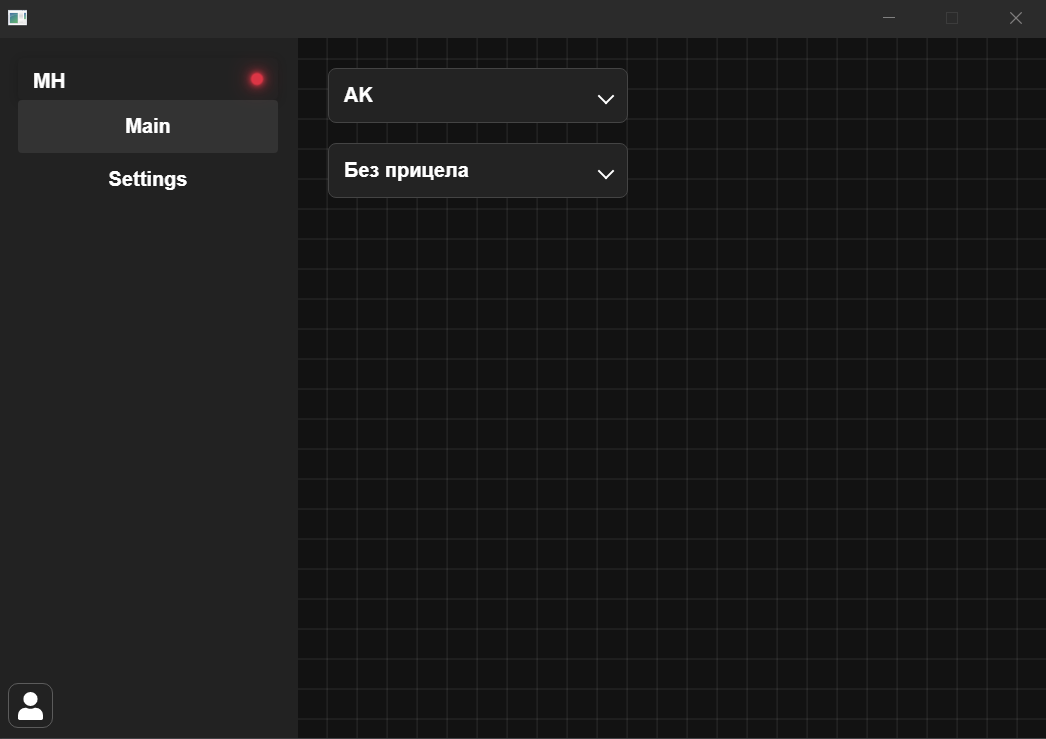Click the red status indicator dot
1046x739 pixels.
point(257,79)
